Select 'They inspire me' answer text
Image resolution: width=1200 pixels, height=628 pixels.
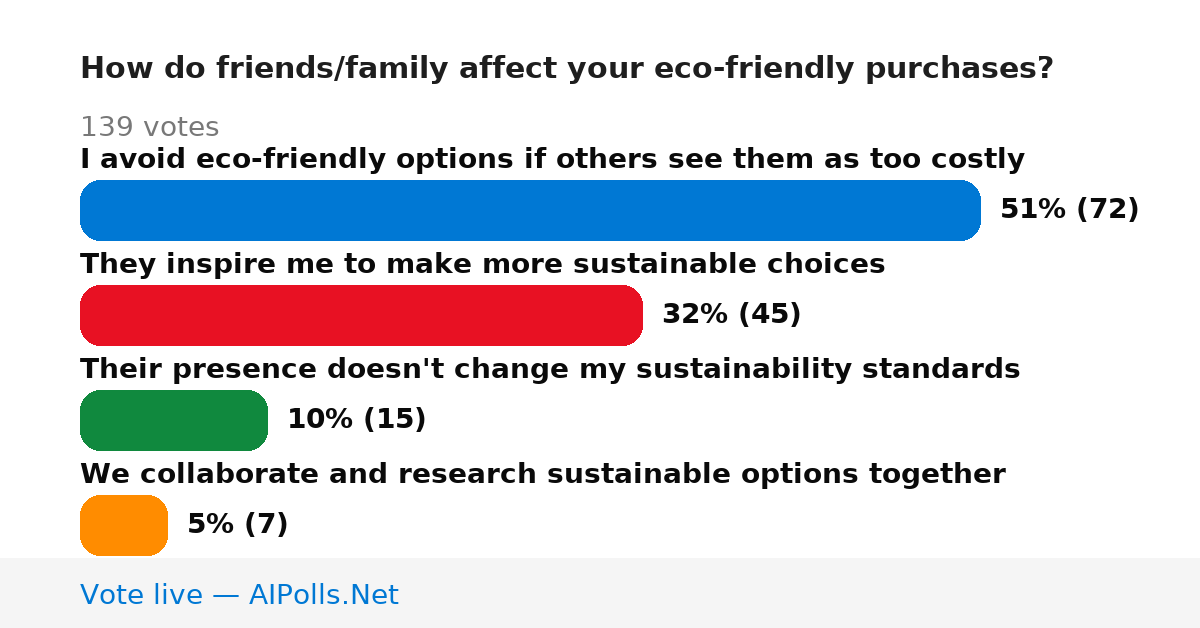pos(482,264)
